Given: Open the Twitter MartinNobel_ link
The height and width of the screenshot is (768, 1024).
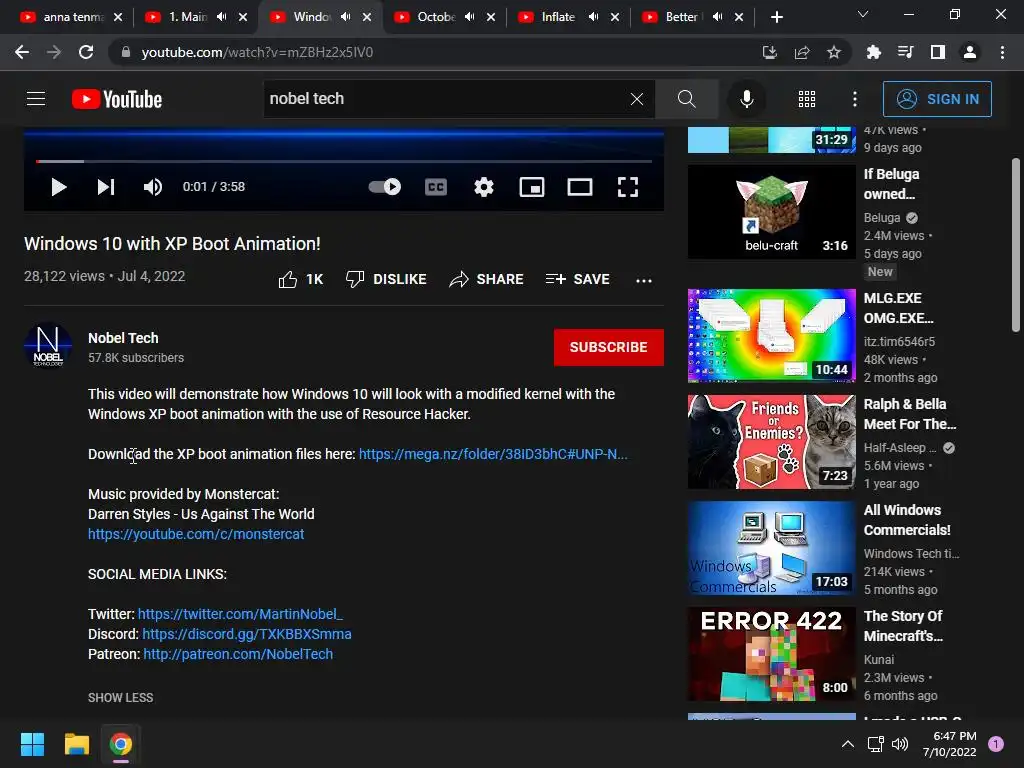Looking at the screenshot, I should tap(240, 614).
